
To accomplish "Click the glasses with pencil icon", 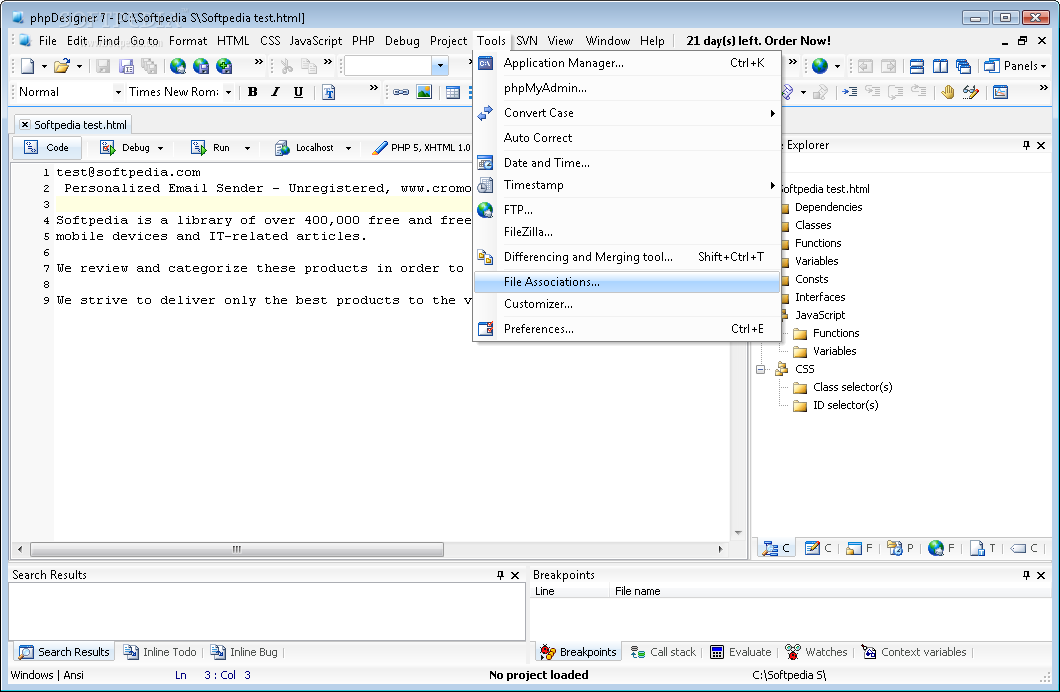I will pyautogui.click(x=971, y=92).
